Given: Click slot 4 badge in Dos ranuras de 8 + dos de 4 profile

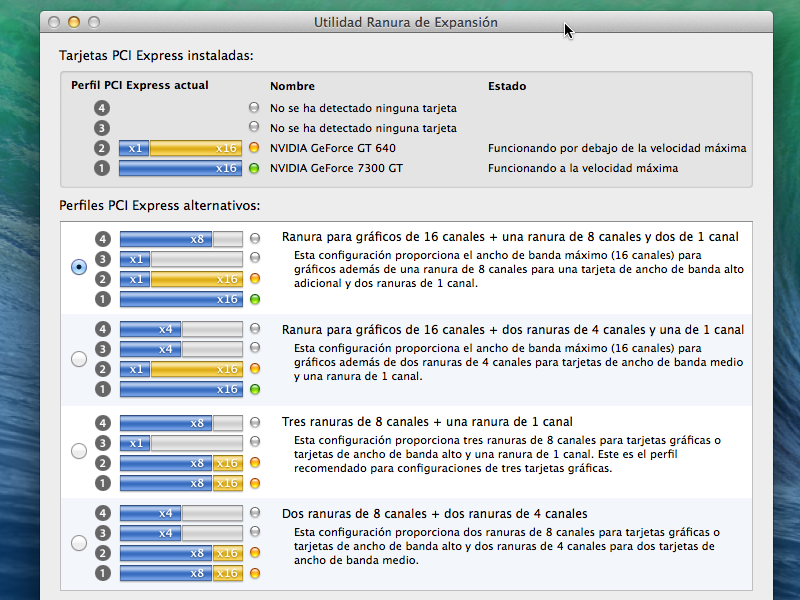Looking at the screenshot, I should click(x=103, y=513).
